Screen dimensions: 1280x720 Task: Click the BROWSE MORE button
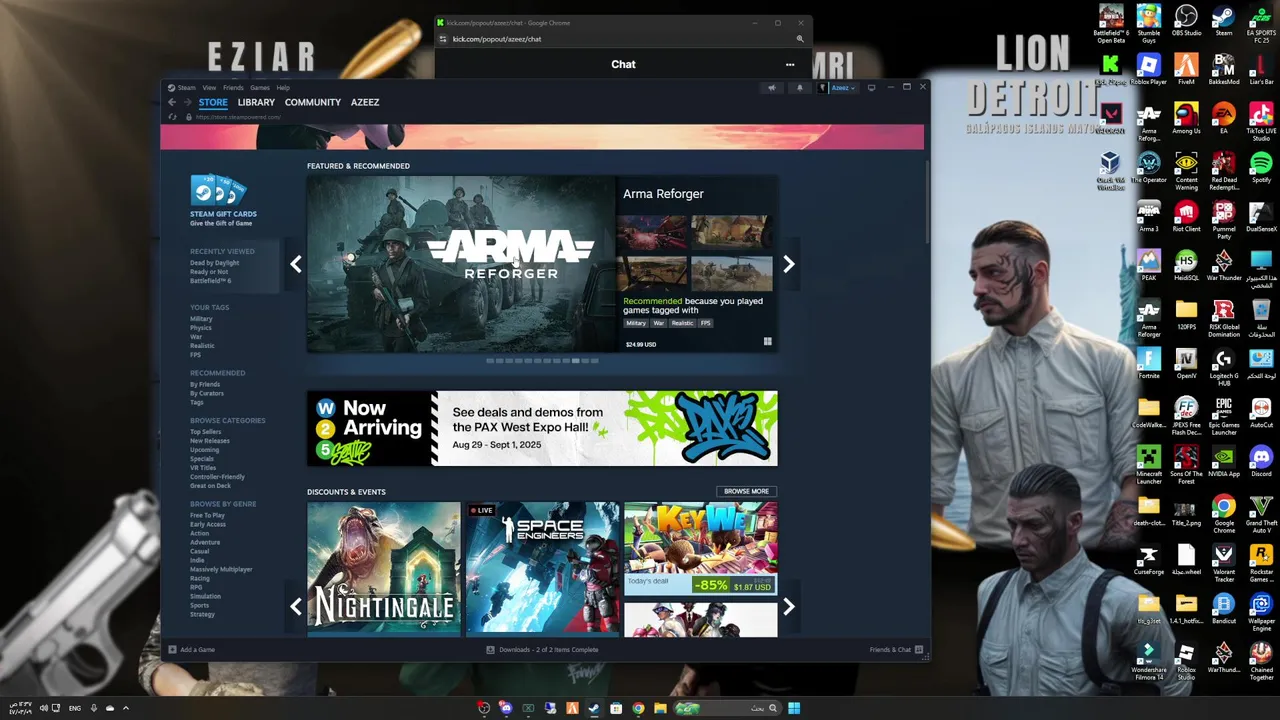pos(746,491)
